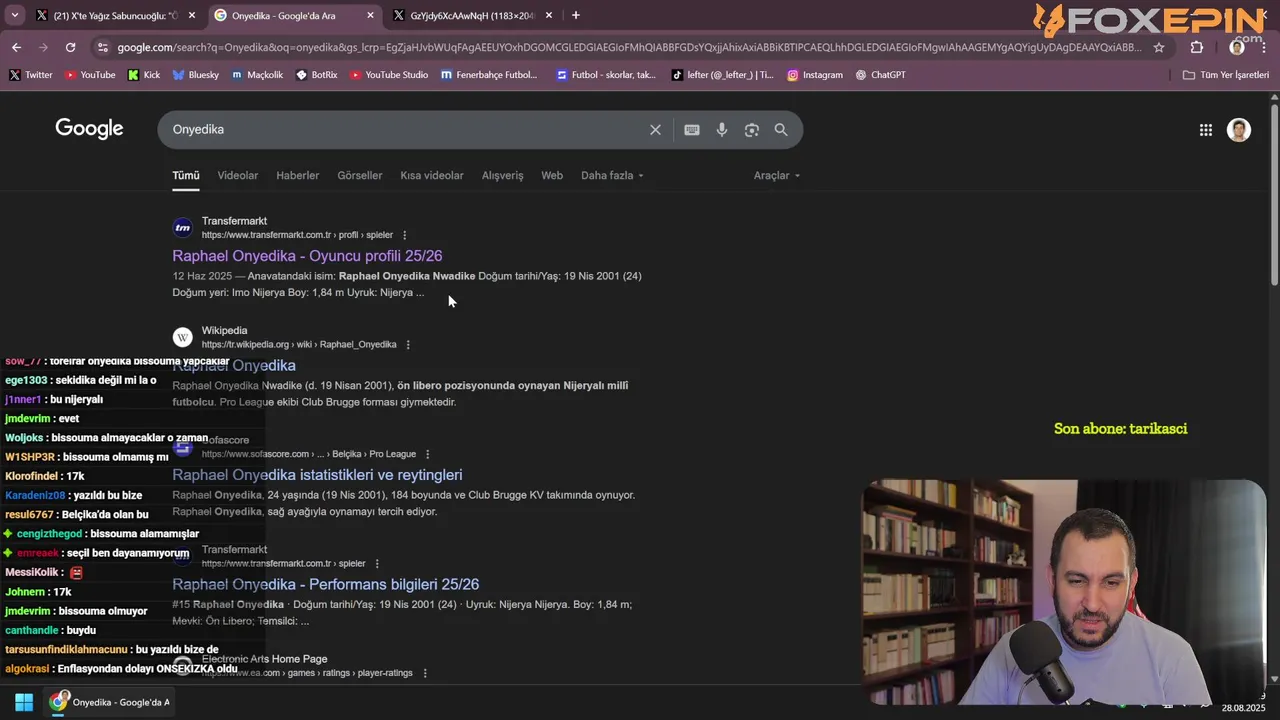Open the YouTube bookmark
The width and height of the screenshot is (1280, 720).
coord(90,75)
